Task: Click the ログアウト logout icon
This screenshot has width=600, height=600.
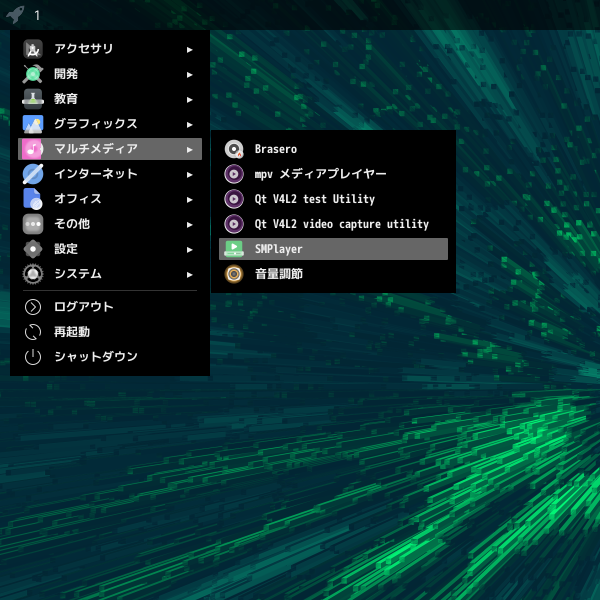Action: pos(33,307)
